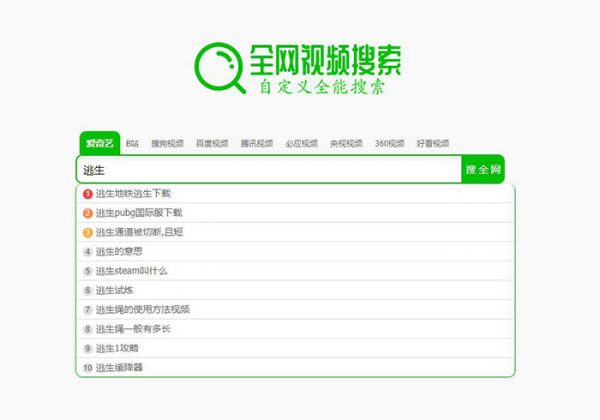600x420 pixels.
Task: Select suggestion 逃生通道被切断,且短
Action: click(x=139, y=232)
